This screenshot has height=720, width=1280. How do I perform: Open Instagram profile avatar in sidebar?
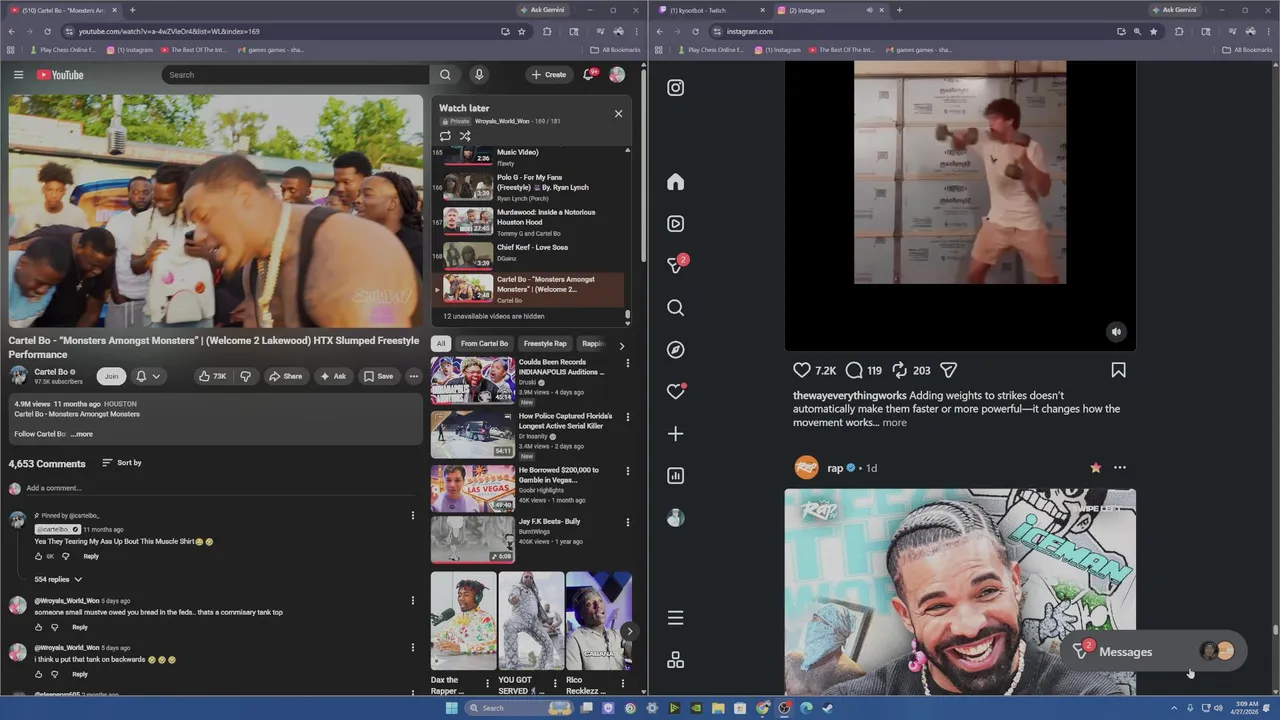pos(676,518)
